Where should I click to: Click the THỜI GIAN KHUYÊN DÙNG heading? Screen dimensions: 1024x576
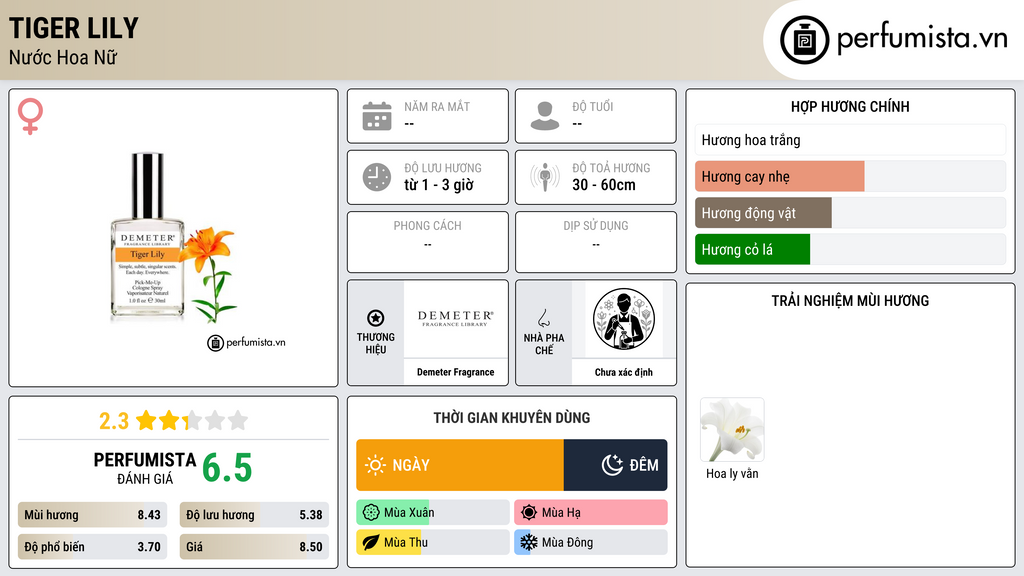point(512,418)
